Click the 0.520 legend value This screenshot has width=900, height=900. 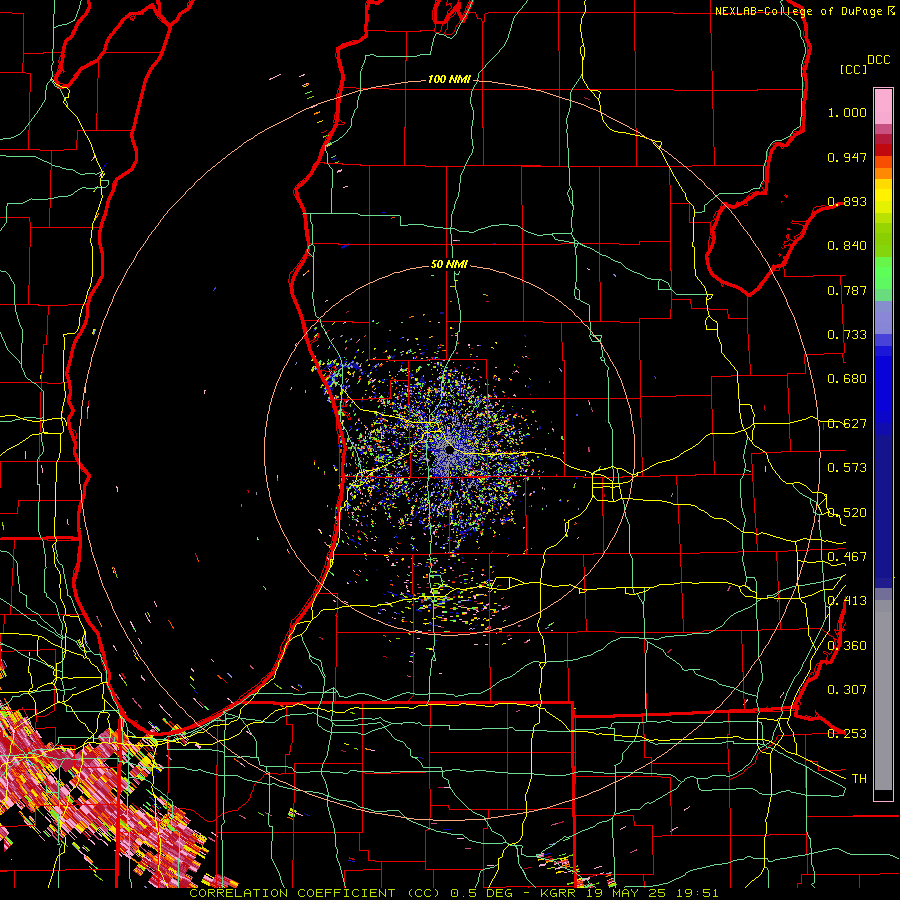click(847, 513)
